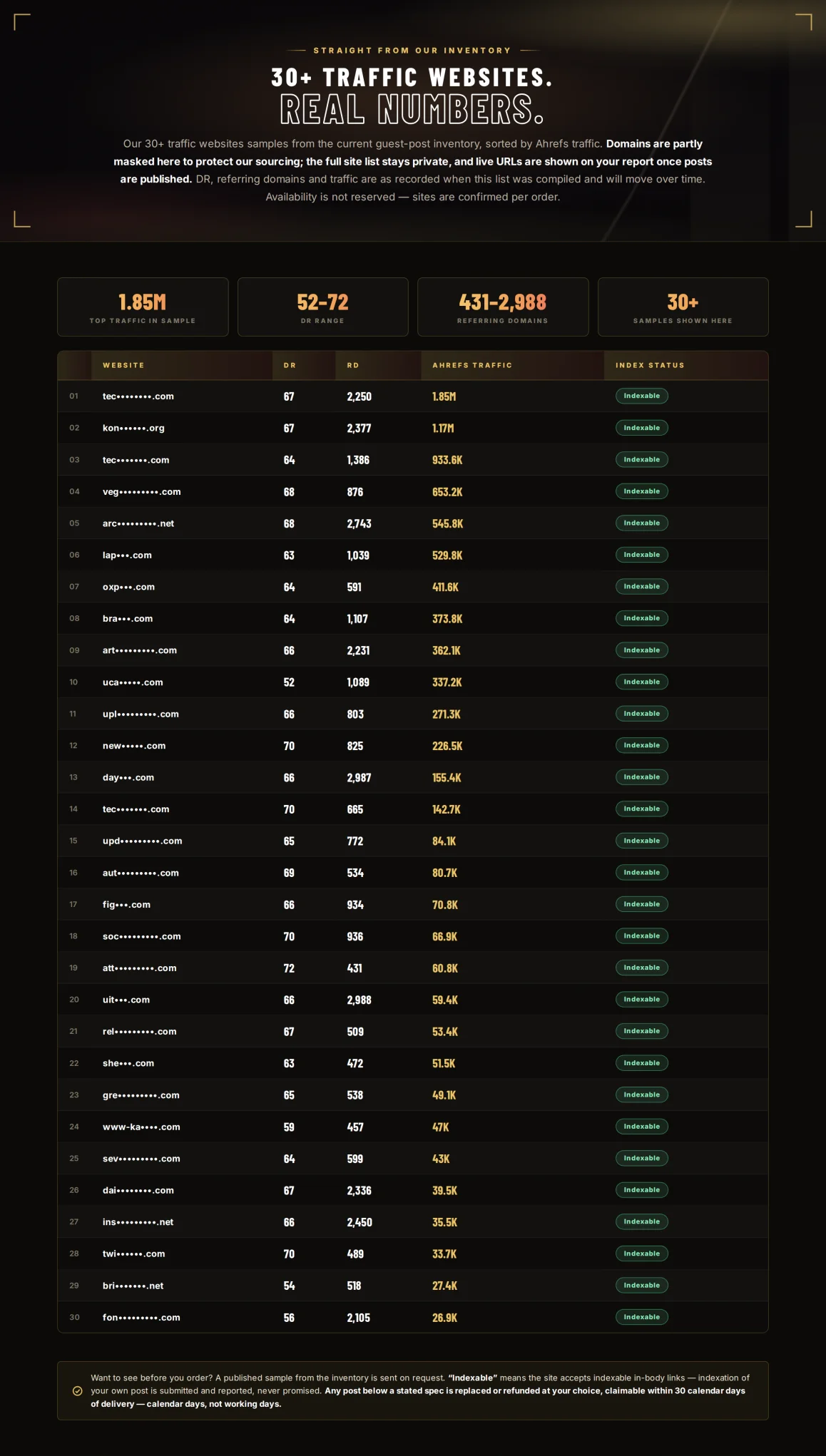Select the 49.1K traffic value
The width and height of the screenshot is (826, 1456).
tap(444, 1095)
